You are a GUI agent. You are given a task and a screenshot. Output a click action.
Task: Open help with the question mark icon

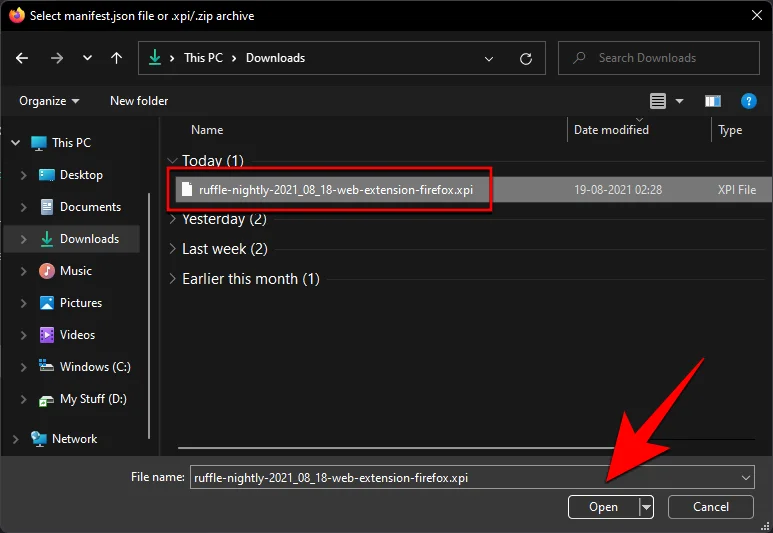[748, 101]
